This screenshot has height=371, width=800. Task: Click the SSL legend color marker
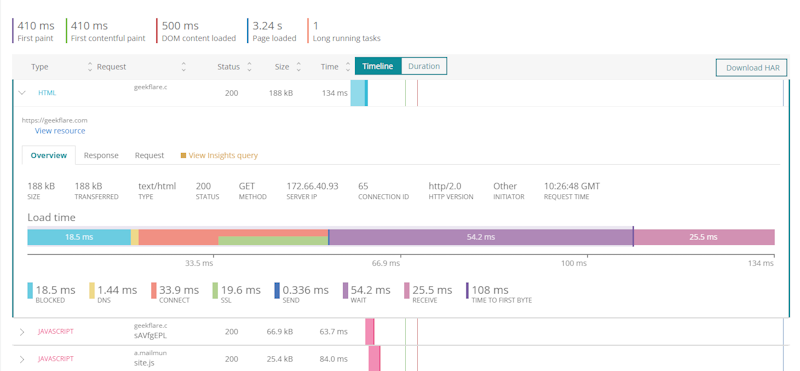point(215,291)
